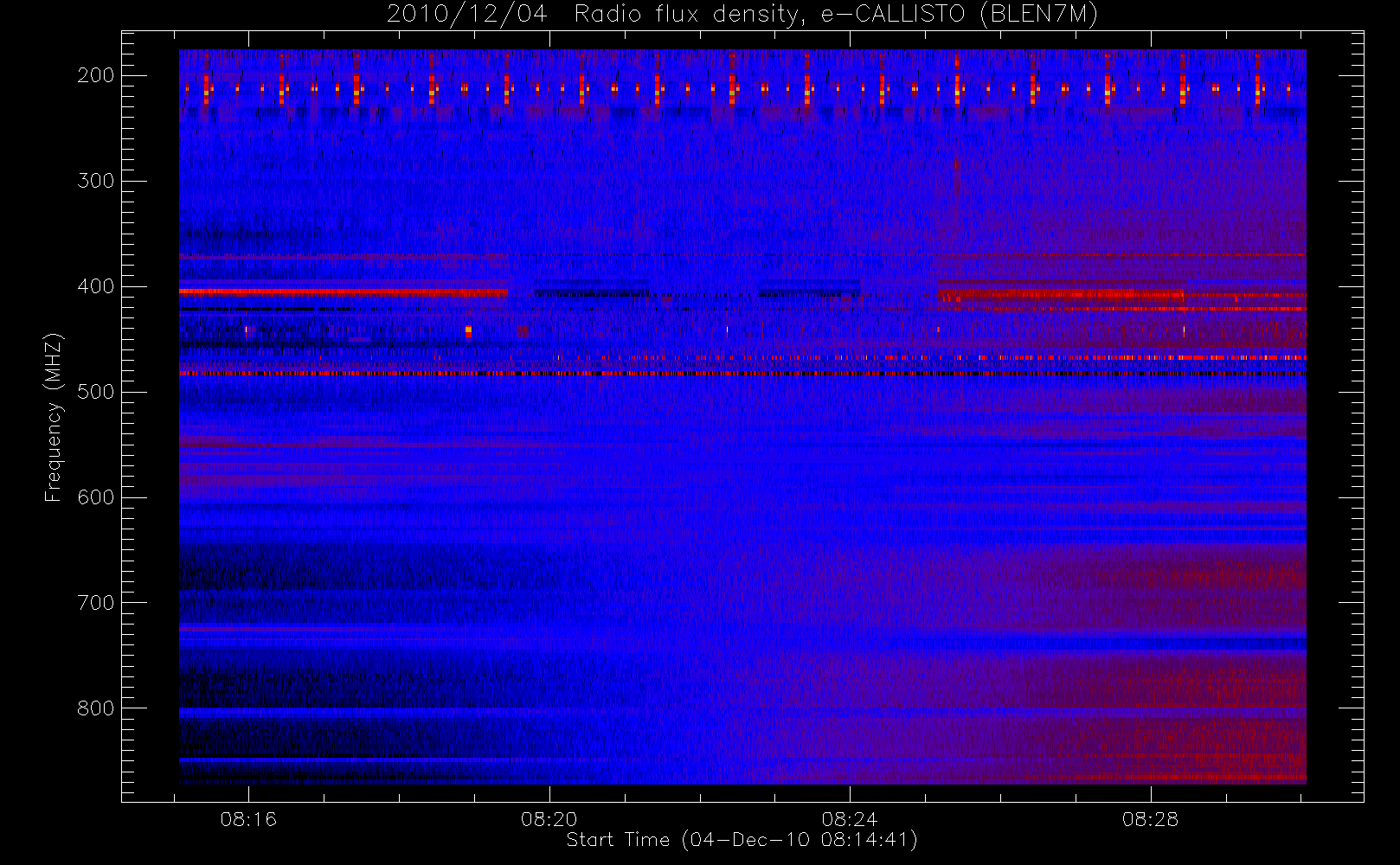Image resolution: width=1400 pixels, height=865 pixels.
Task: Click the 300 frequency tick label
Action: click(95, 181)
